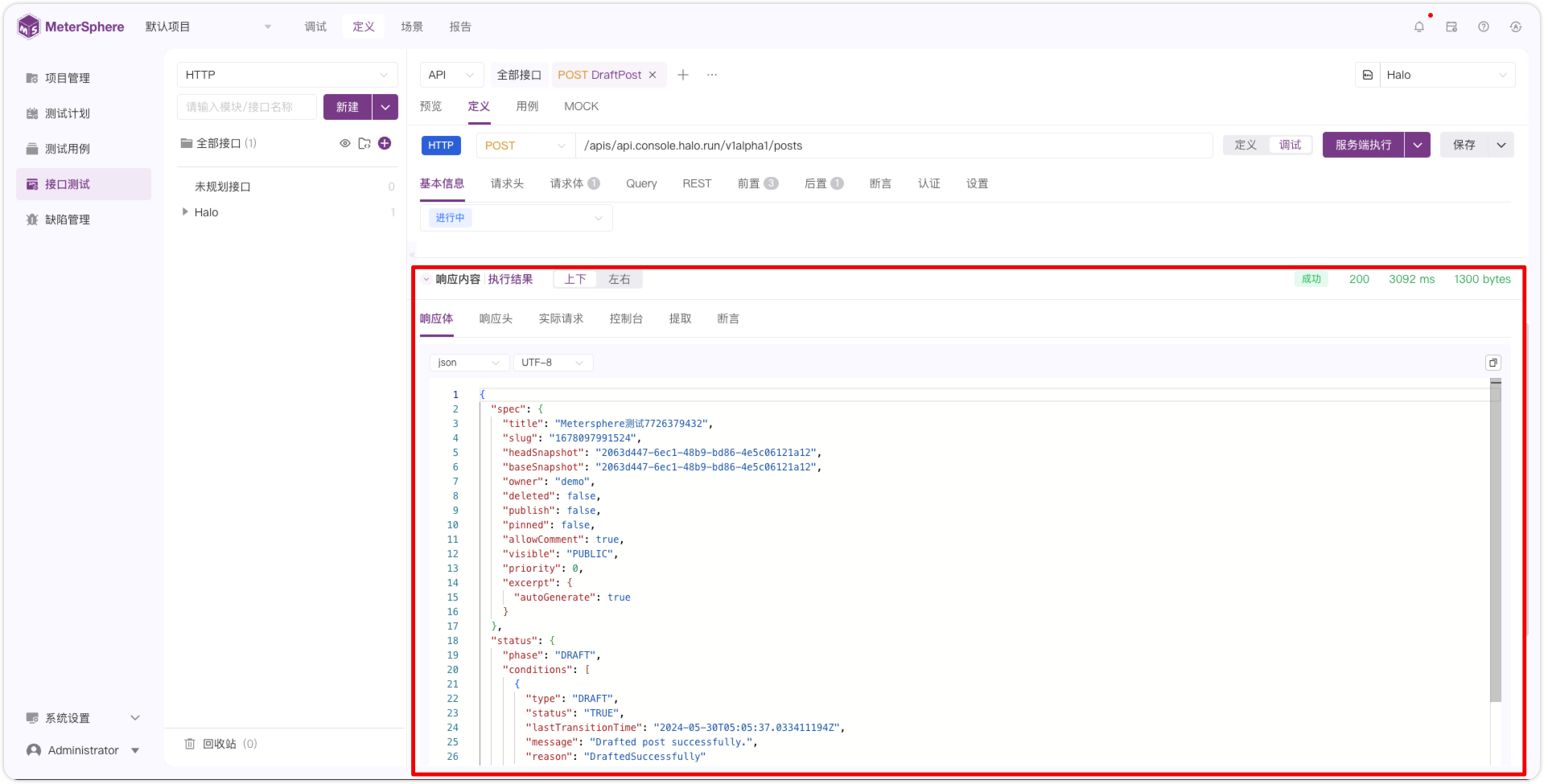The height and width of the screenshot is (784, 1544).
Task: Open the Halo environment dropdown
Action: coord(1447,75)
